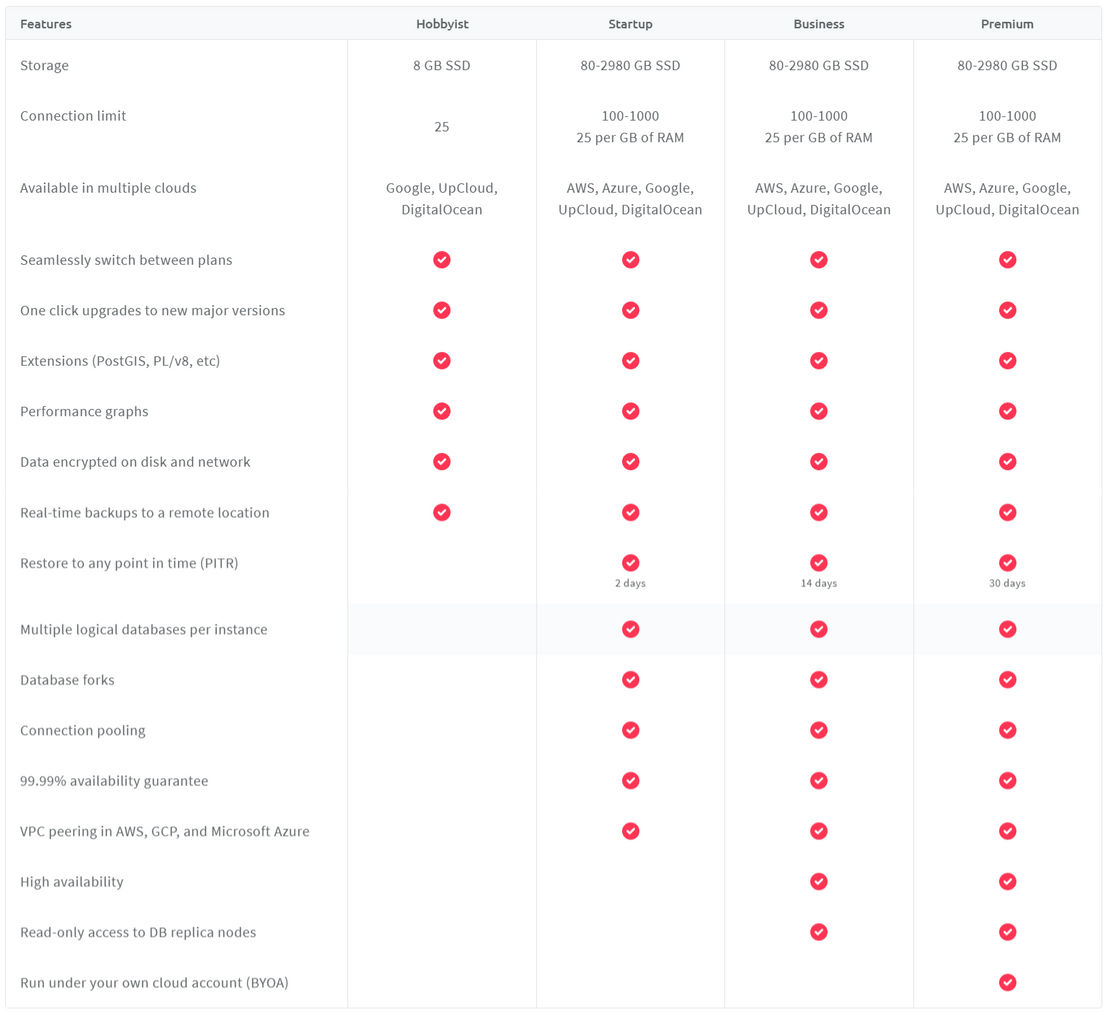The width and height of the screenshot is (1108, 1016).
Task: Click the 14 days PITR label
Action: [x=818, y=583]
